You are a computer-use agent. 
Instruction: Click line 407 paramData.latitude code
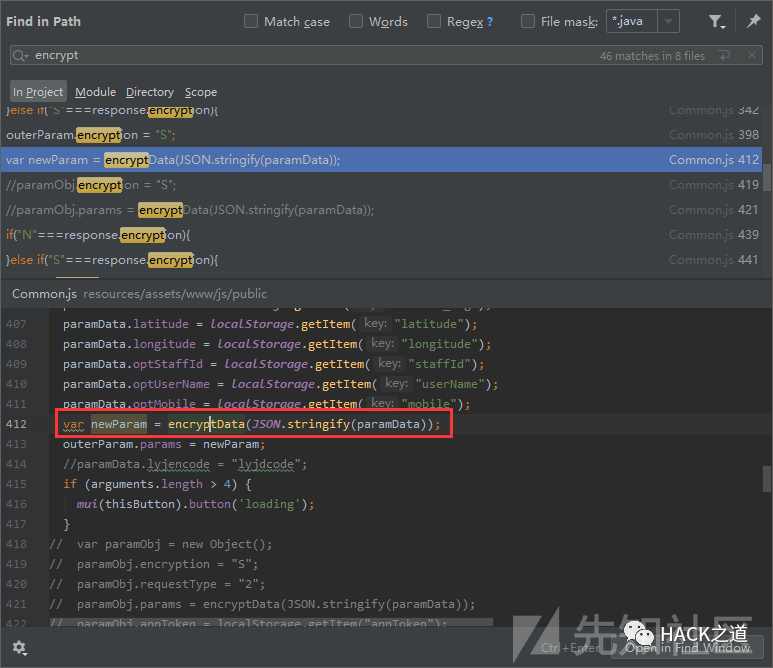tap(270, 324)
